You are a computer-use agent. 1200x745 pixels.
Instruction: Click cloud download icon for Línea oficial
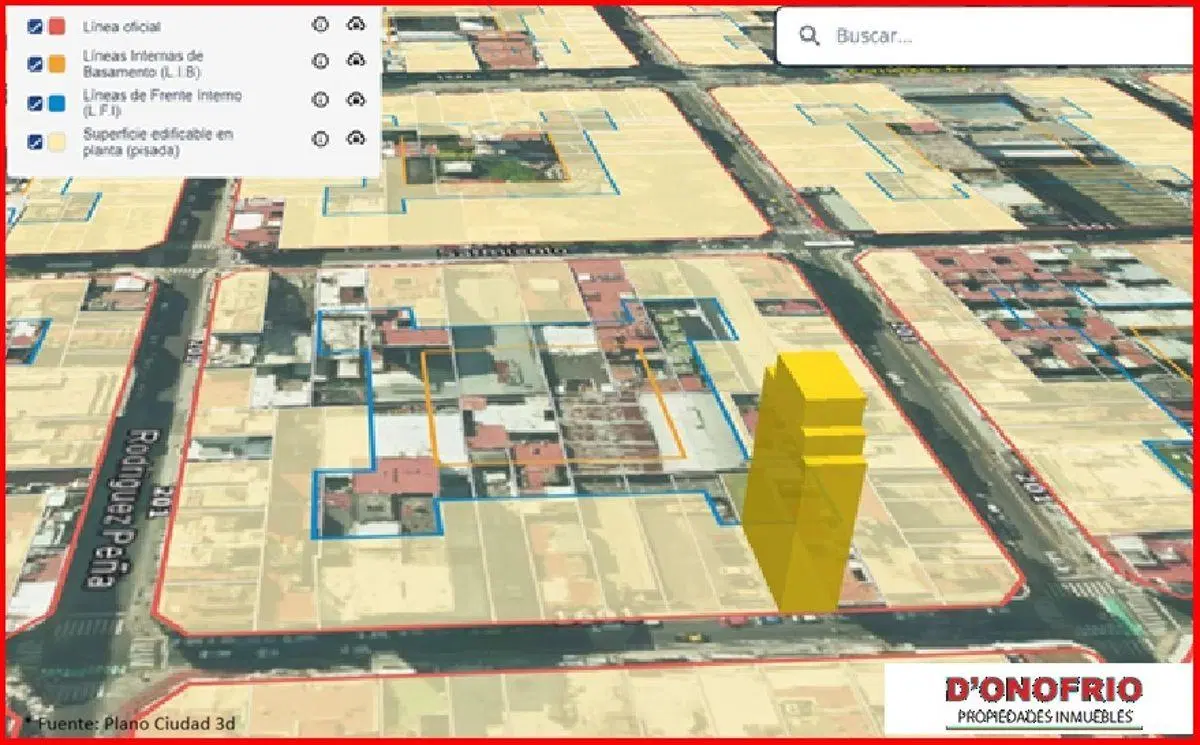coord(355,25)
